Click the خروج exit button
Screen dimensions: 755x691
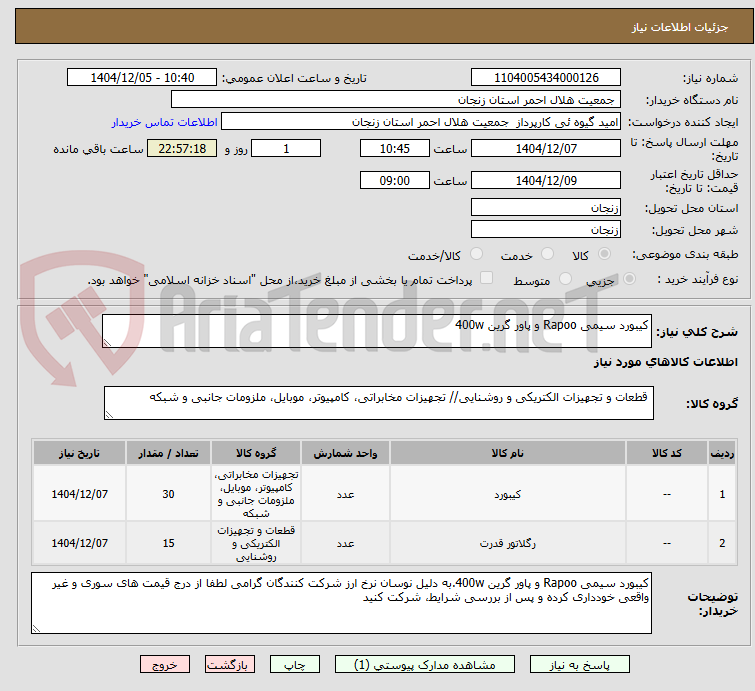165,665
